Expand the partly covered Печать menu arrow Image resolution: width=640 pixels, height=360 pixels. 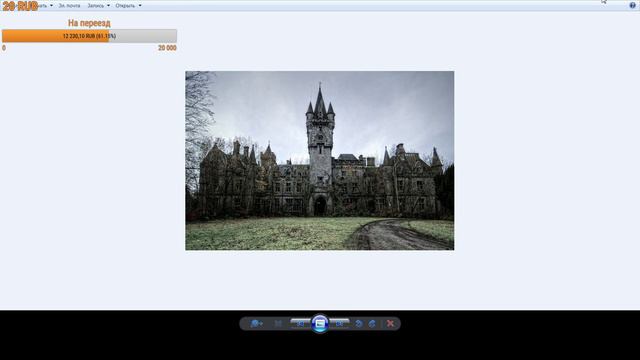[x=51, y=6]
